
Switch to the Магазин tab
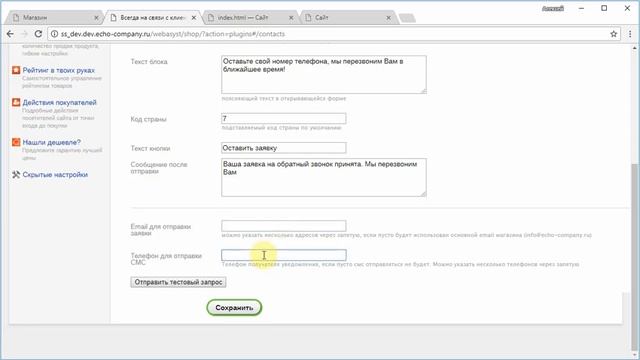click(x=53, y=18)
